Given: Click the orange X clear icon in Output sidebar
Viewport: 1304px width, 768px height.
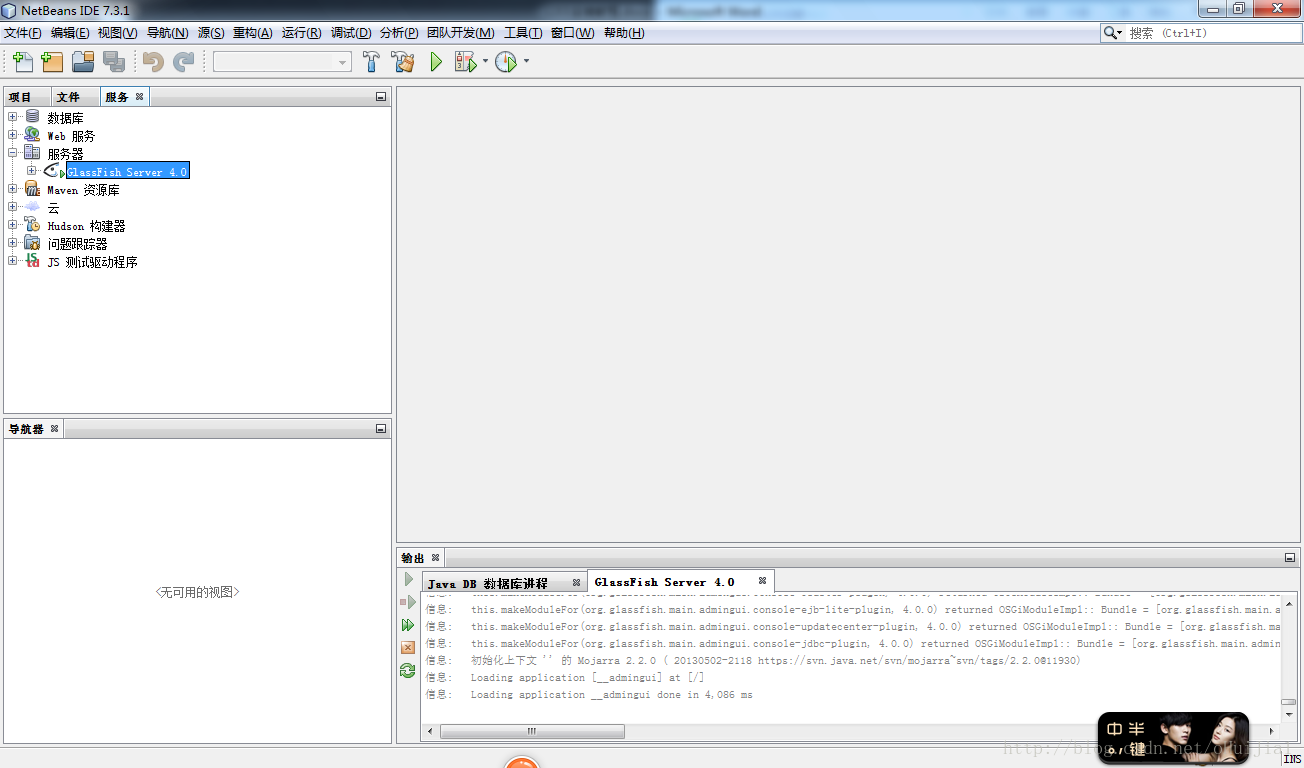Looking at the screenshot, I should tap(408, 648).
